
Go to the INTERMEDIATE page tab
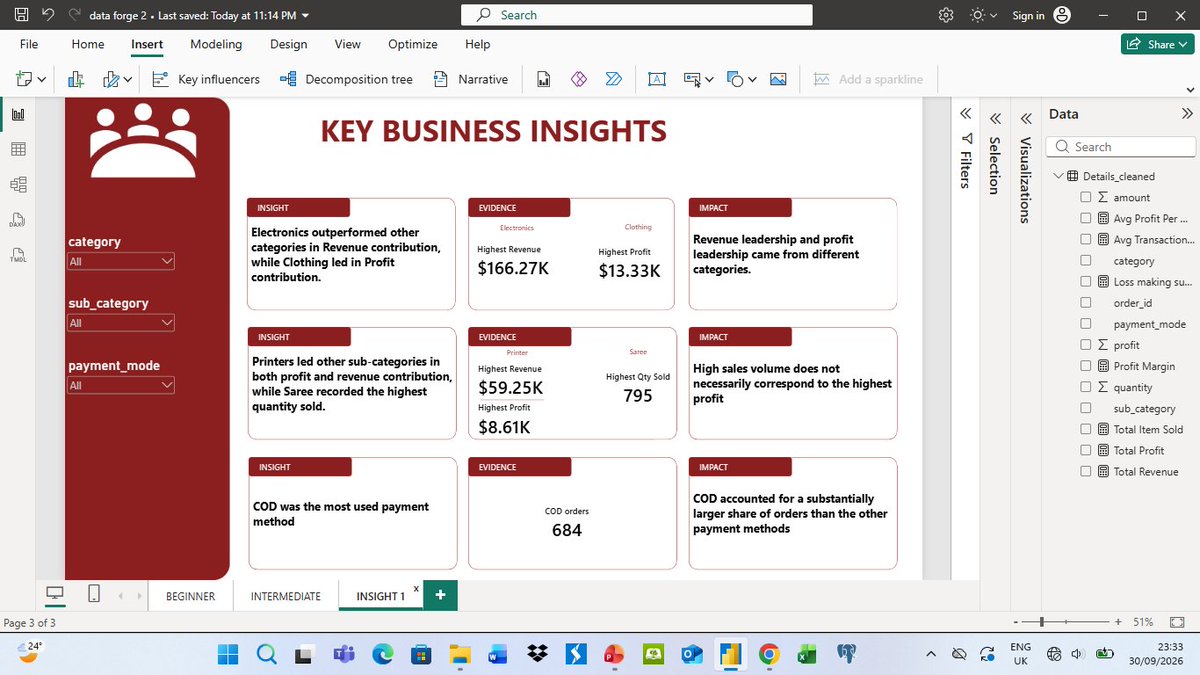[x=286, y=596]
